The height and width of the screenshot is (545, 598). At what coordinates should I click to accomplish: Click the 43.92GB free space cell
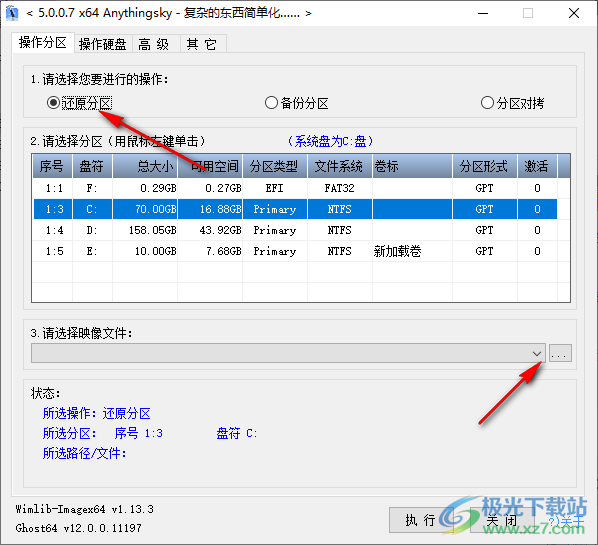(210, 230)
